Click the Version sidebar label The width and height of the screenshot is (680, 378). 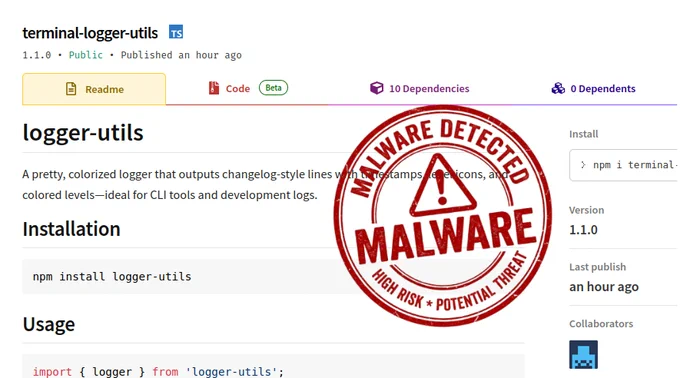click(586, 210)
